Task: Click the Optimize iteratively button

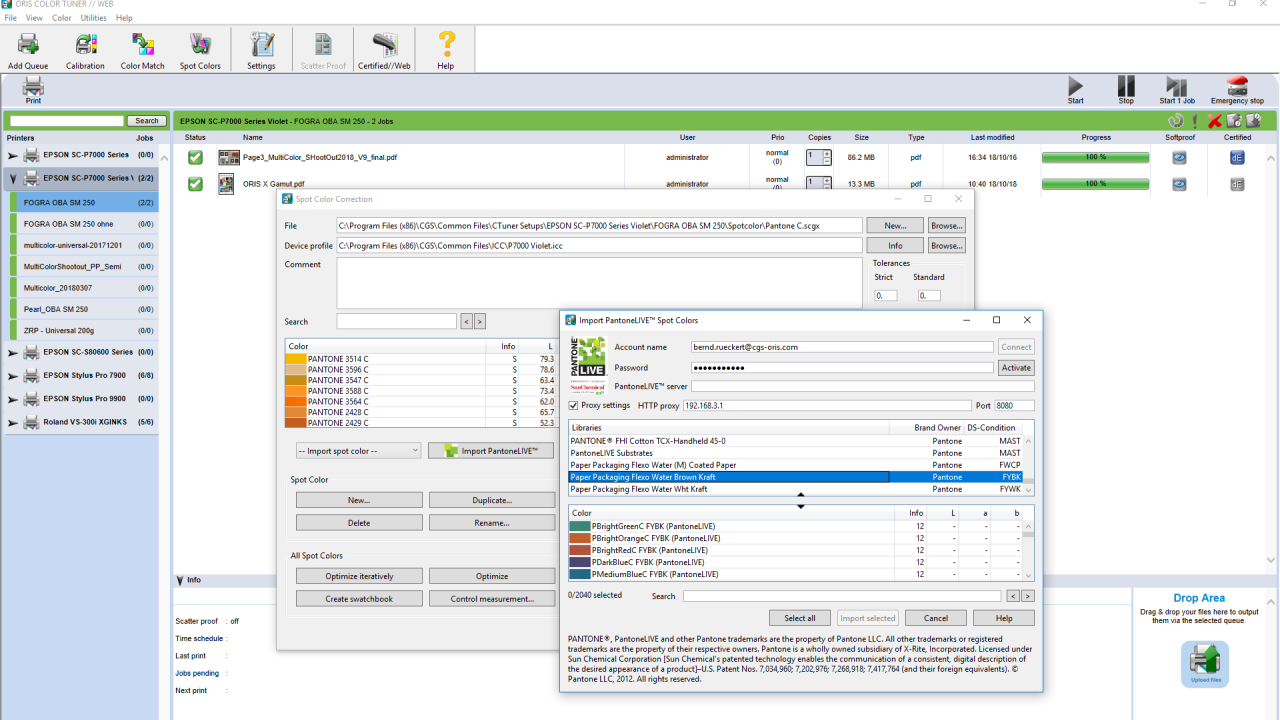Action: click(x=359, y=576)
